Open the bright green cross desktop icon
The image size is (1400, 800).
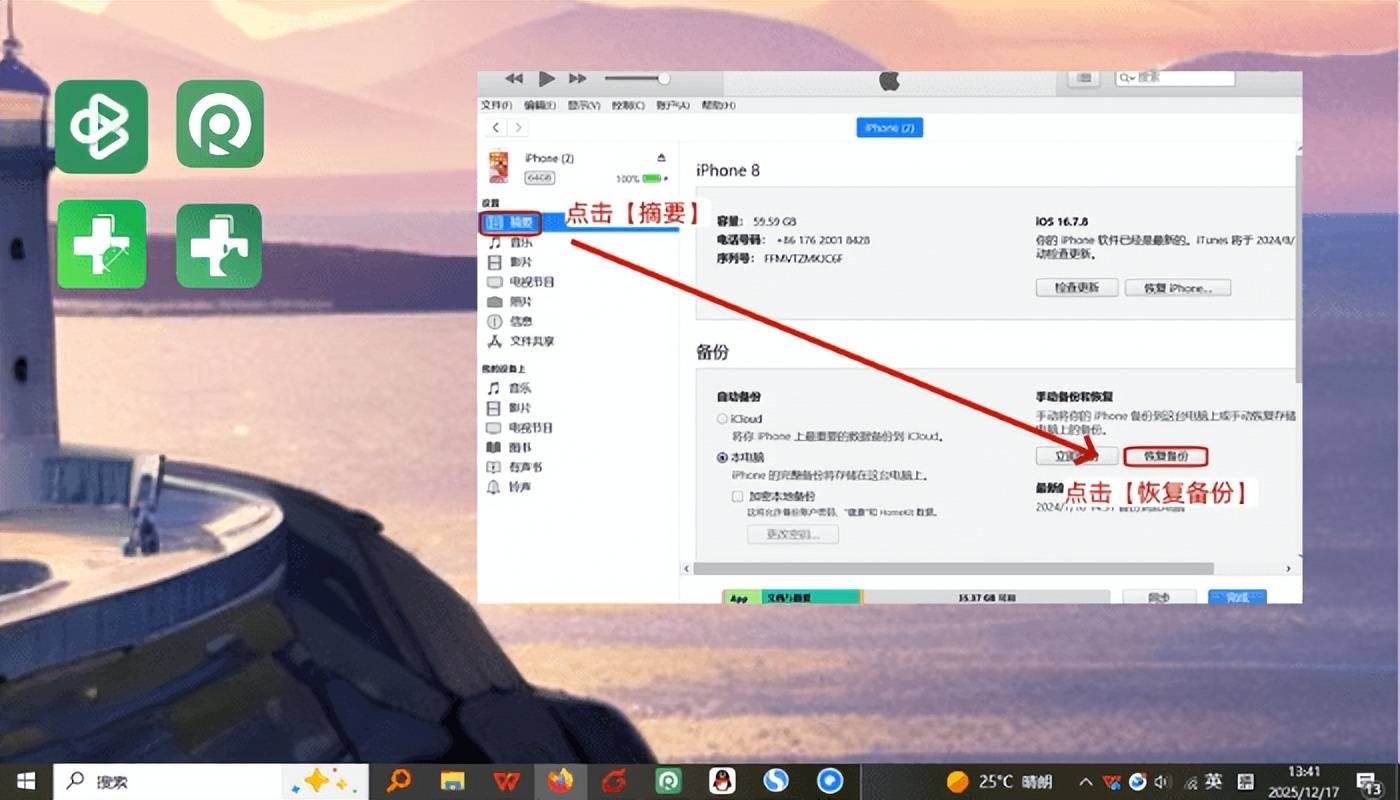(101, 245)
